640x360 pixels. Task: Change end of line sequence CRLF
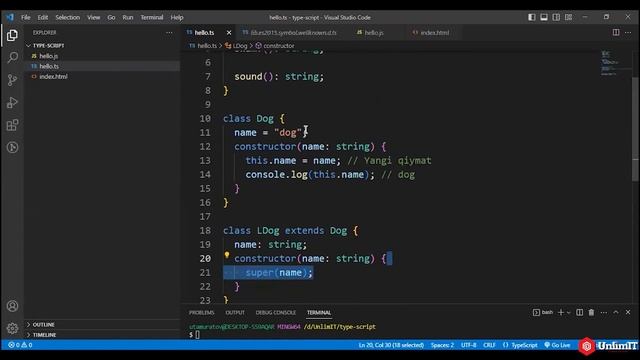pyautogui.click(x=489, y=345)
